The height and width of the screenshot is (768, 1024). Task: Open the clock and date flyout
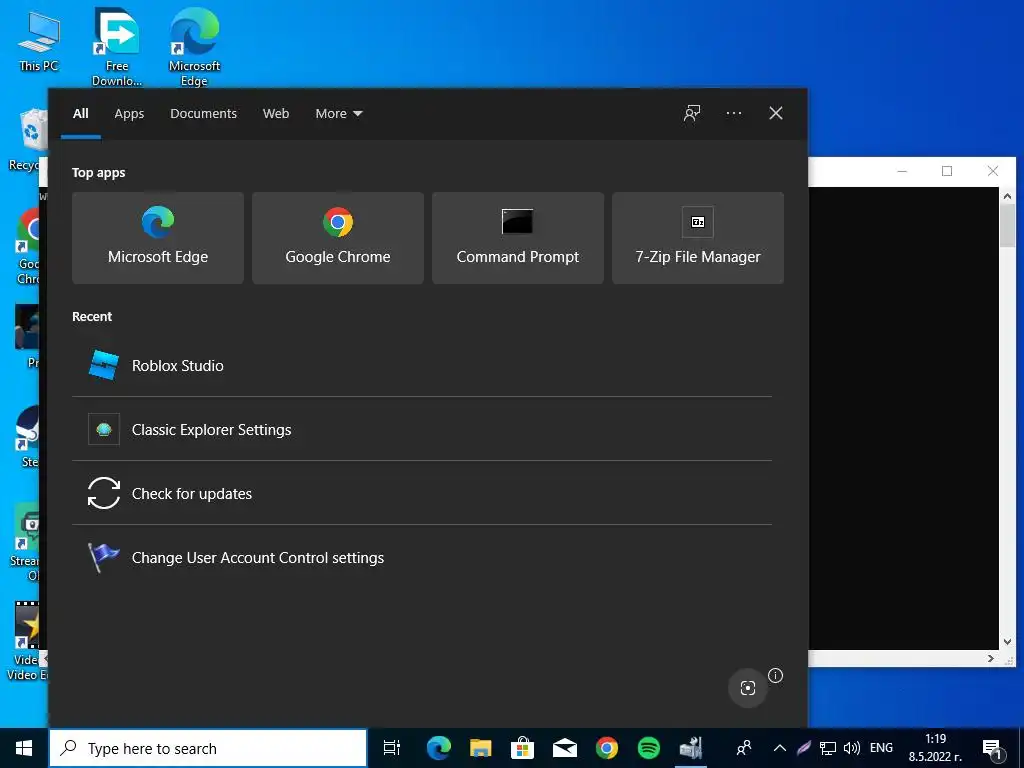[935, 748]
